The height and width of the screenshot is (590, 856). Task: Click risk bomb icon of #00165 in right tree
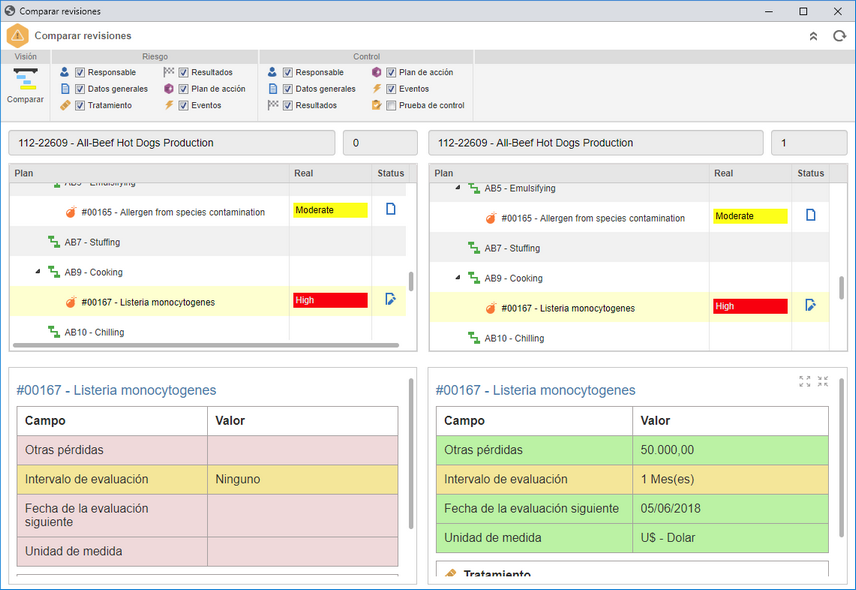[x=491, y=218]
